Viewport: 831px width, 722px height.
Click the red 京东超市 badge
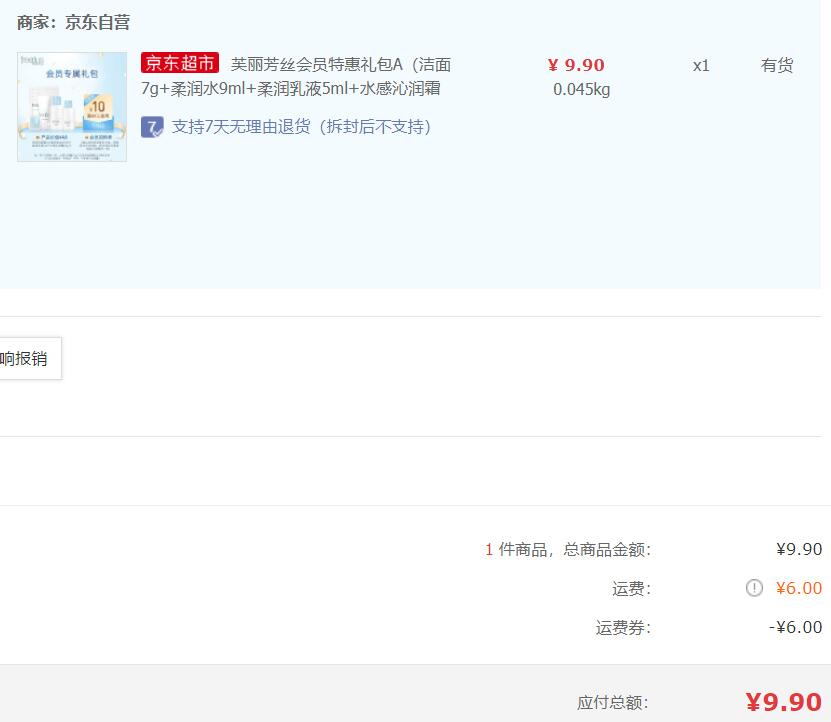click(180, 64)
